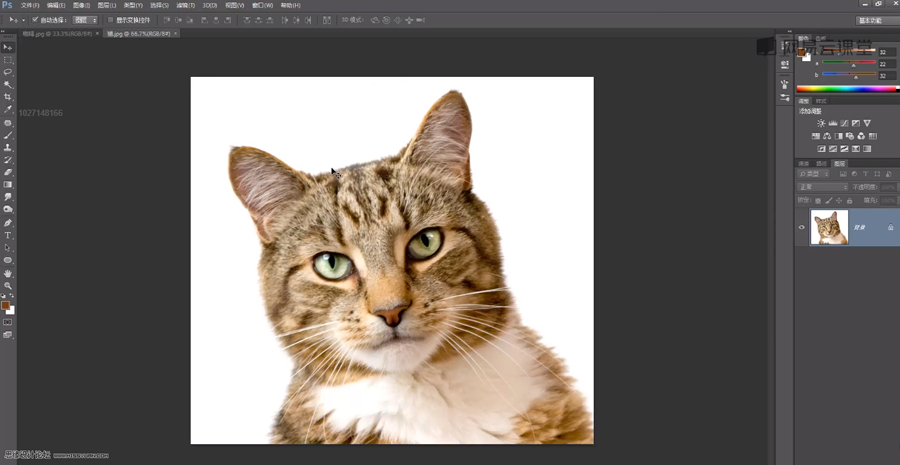900x465 pixels.
Task: Open the 窗口(W) menu
Action: point(263,5)
